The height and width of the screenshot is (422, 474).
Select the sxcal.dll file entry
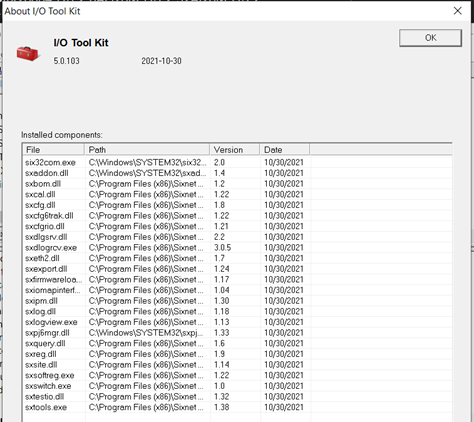tap(40, 194)
